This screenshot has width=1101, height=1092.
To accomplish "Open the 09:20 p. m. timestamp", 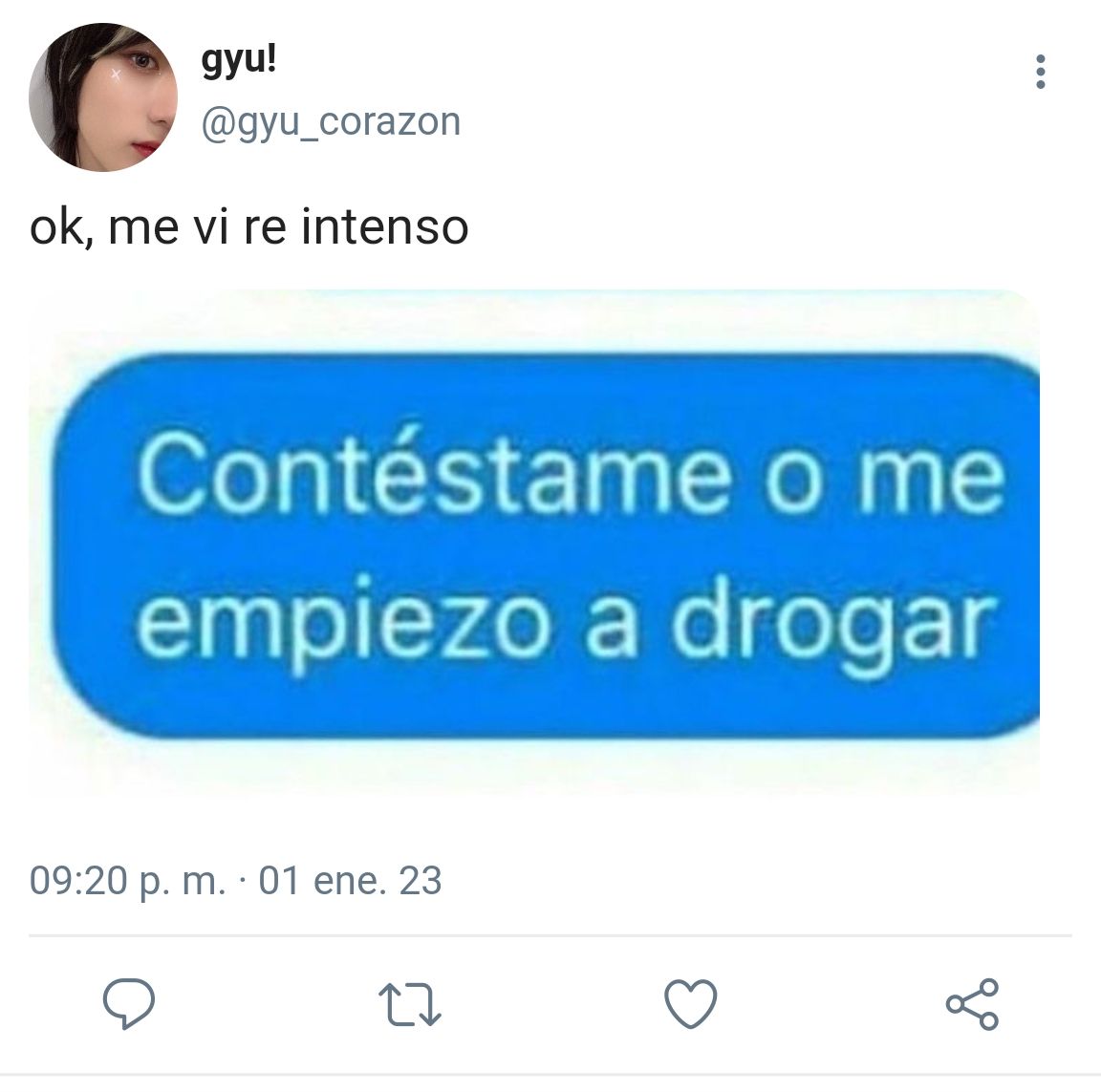I will (x=128, y=881).
